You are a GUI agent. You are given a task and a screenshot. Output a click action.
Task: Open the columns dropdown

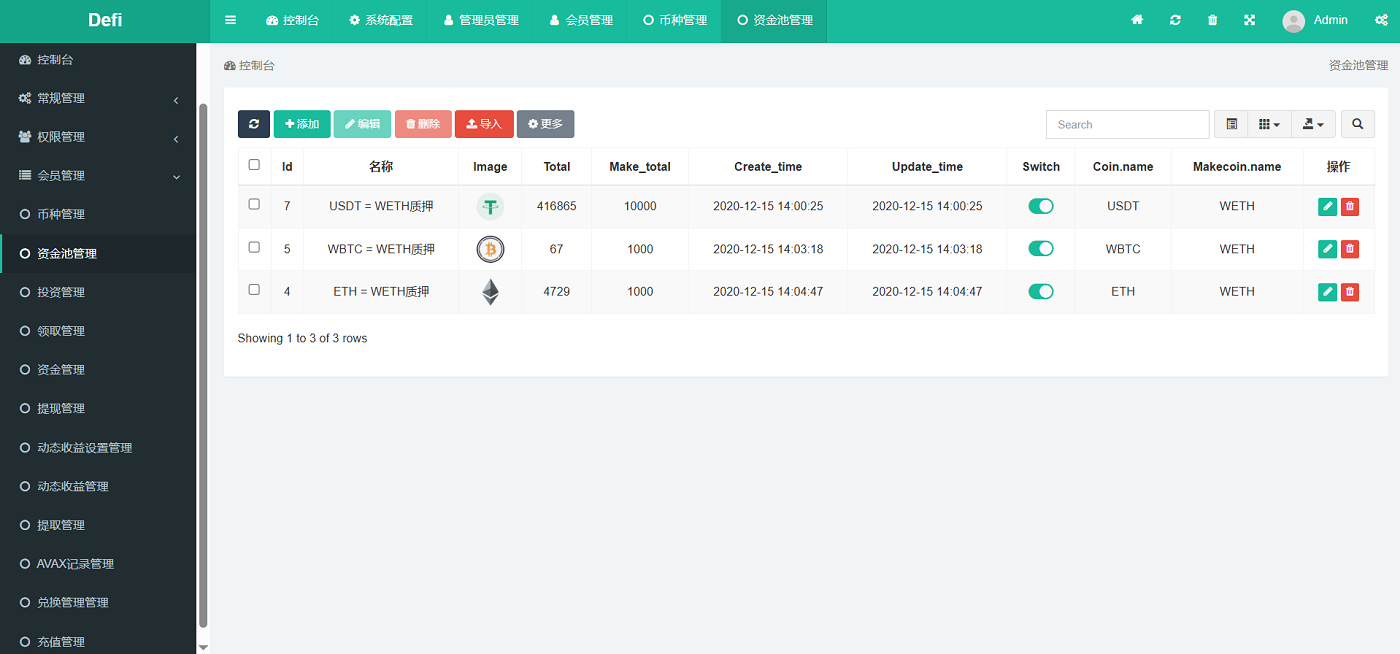1269,124
